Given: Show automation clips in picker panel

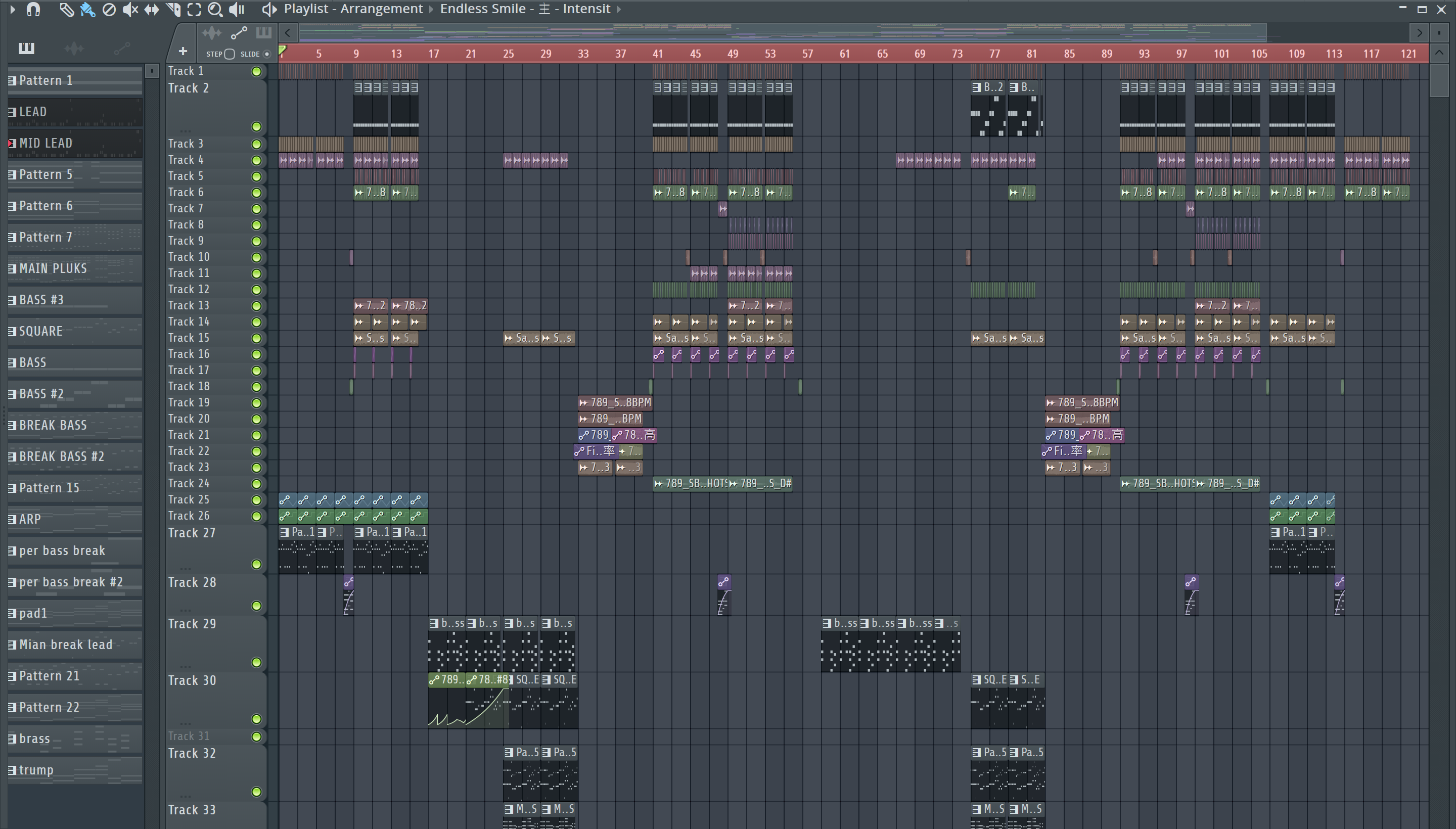Looking at the screenshot, I should pos(122,49).
